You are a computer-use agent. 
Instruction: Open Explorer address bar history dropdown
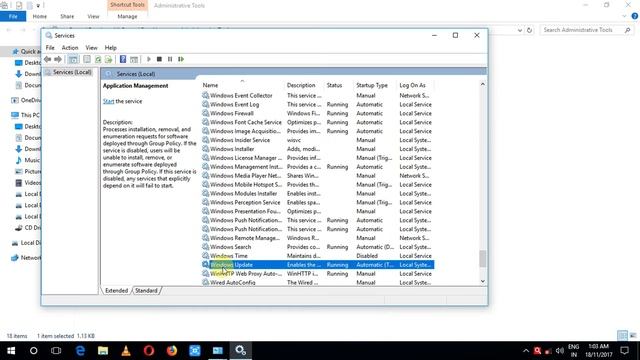pos(519,30)
